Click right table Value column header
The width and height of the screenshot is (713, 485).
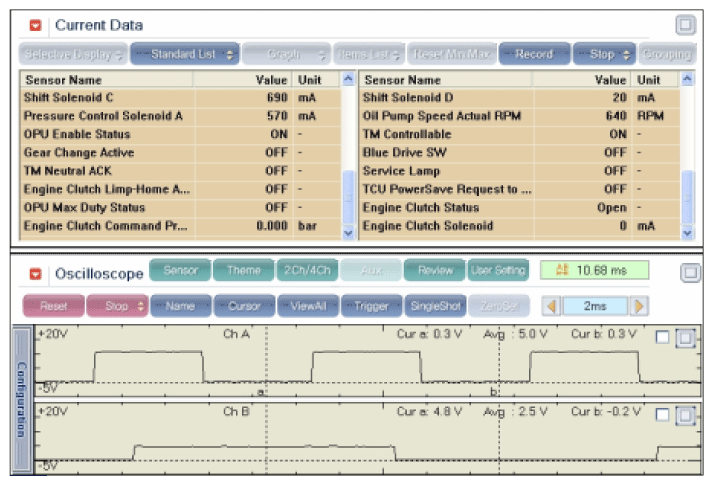[x=582, y=80]
